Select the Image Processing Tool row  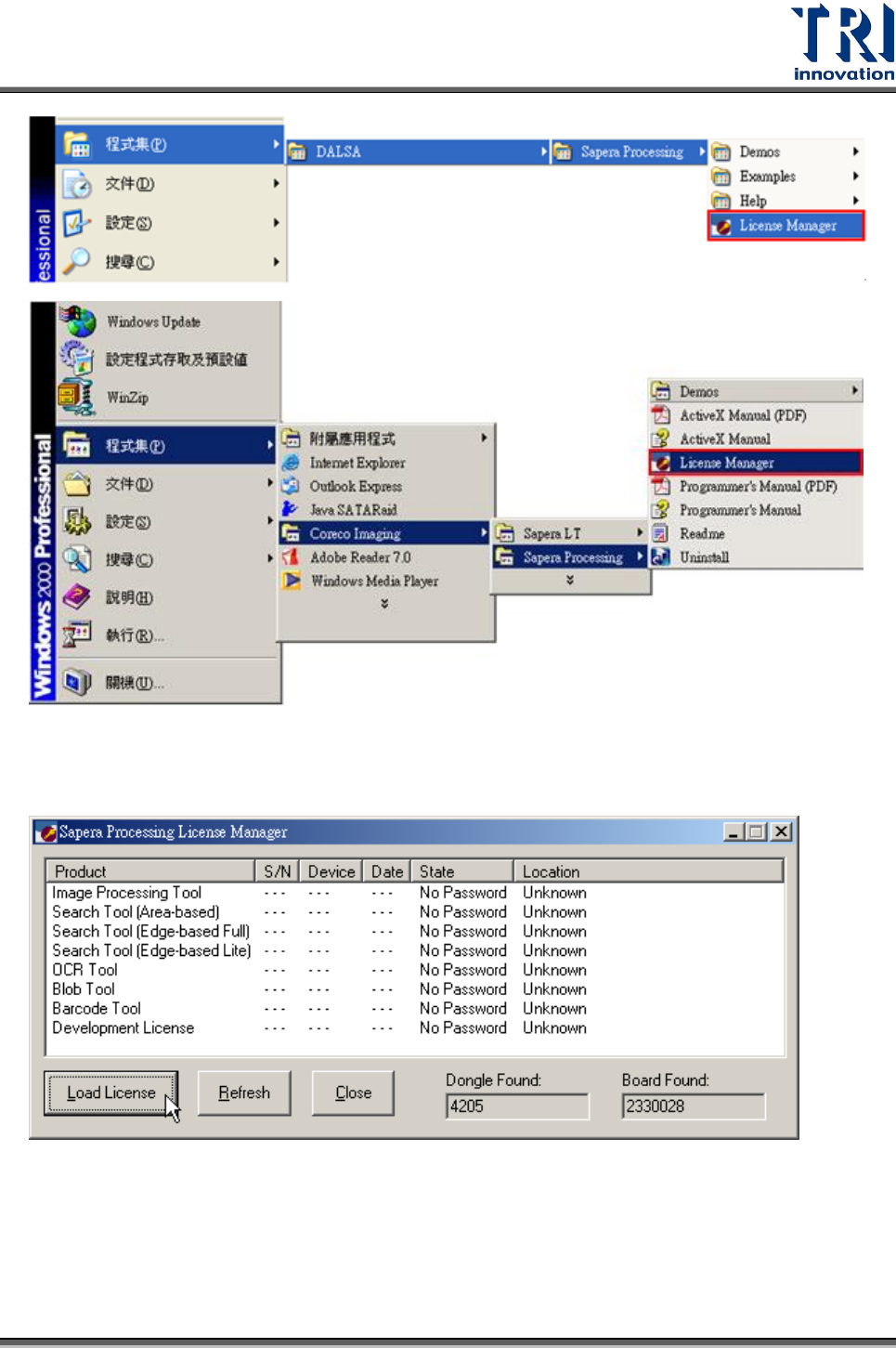coord(415,893)
